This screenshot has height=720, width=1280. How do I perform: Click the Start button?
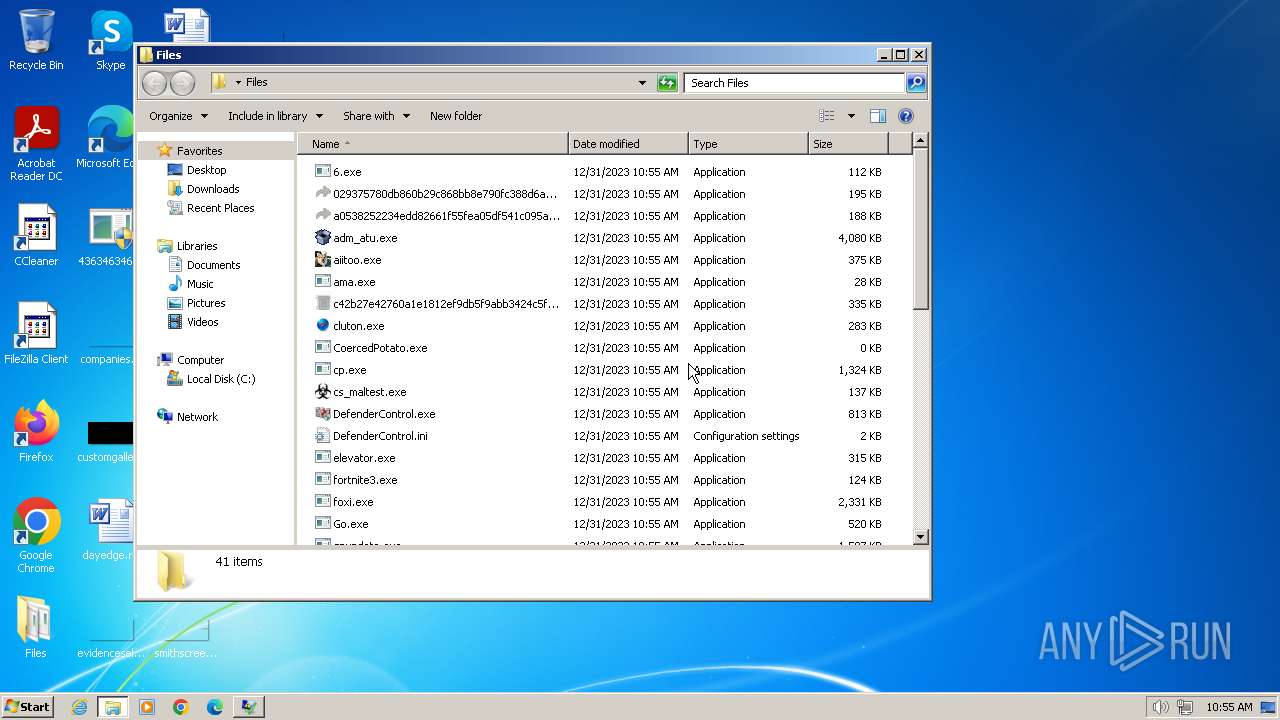coord(27,707)
